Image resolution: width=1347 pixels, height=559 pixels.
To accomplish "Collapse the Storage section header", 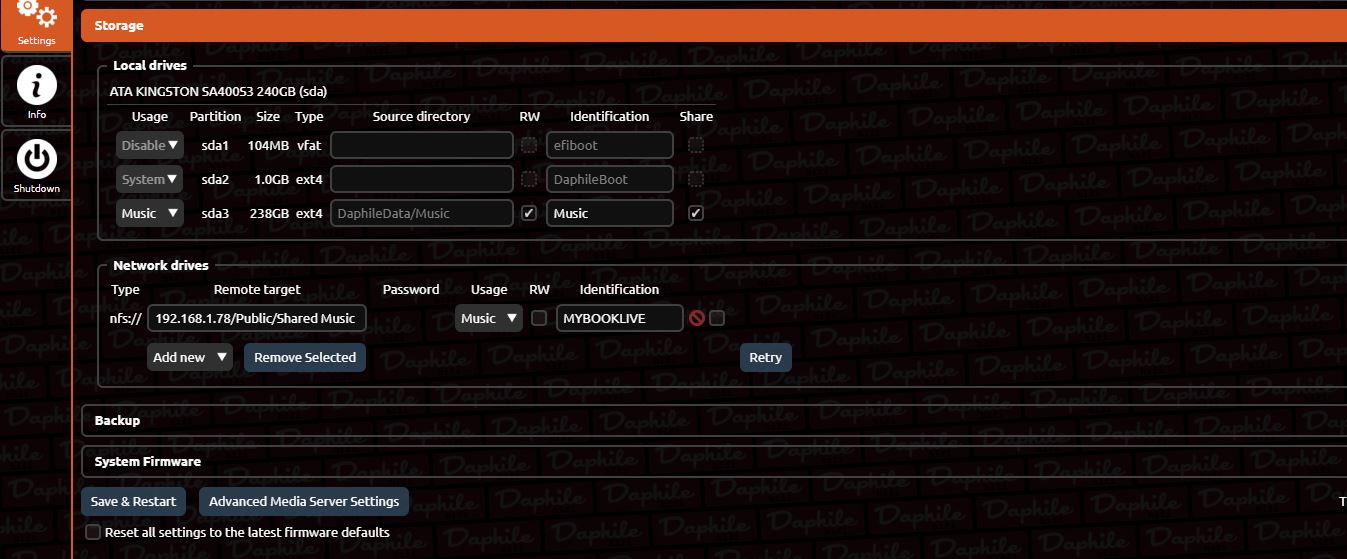I will 119,26.
